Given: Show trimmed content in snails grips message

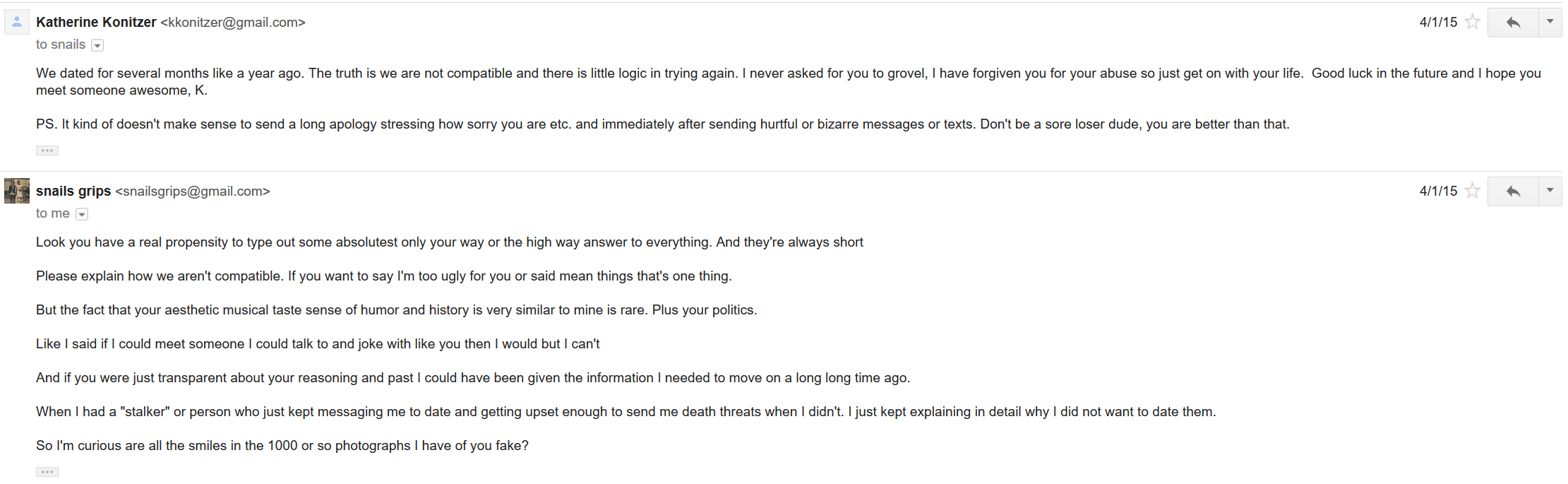Looking at the screenshot, I should click(47, 472).
